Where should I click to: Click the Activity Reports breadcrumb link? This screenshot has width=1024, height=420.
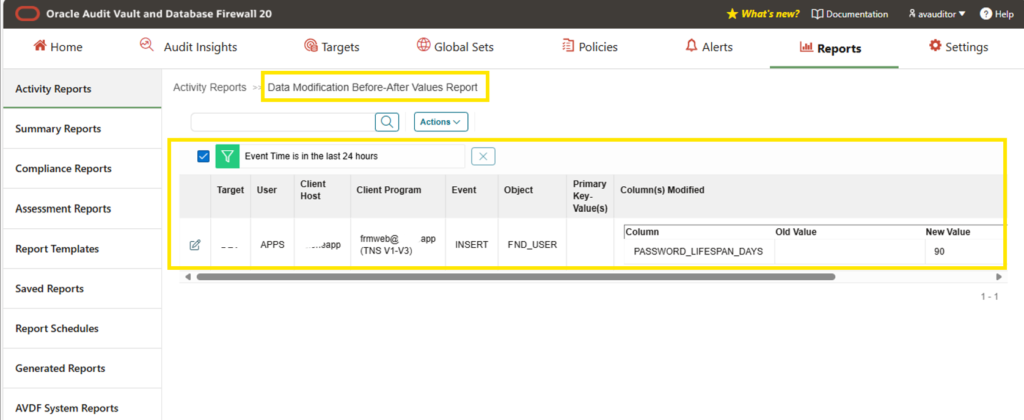[210, 87]
